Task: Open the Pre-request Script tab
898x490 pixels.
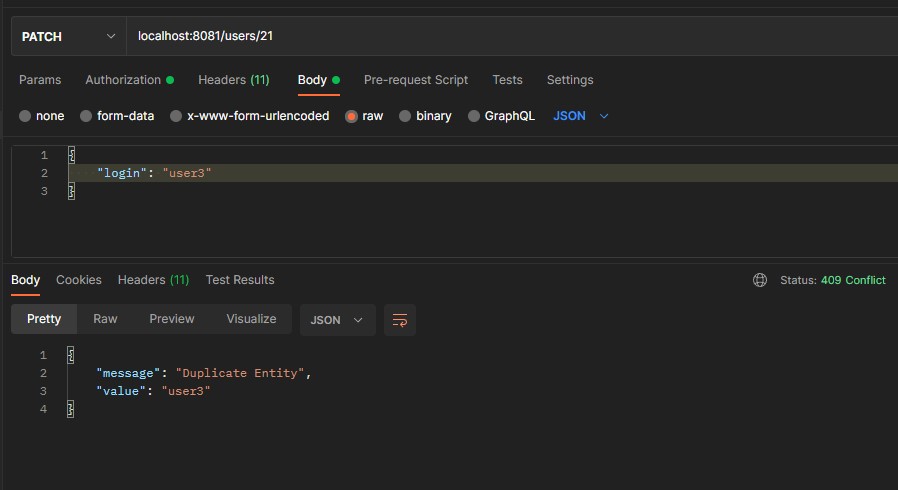Action: 416,80
